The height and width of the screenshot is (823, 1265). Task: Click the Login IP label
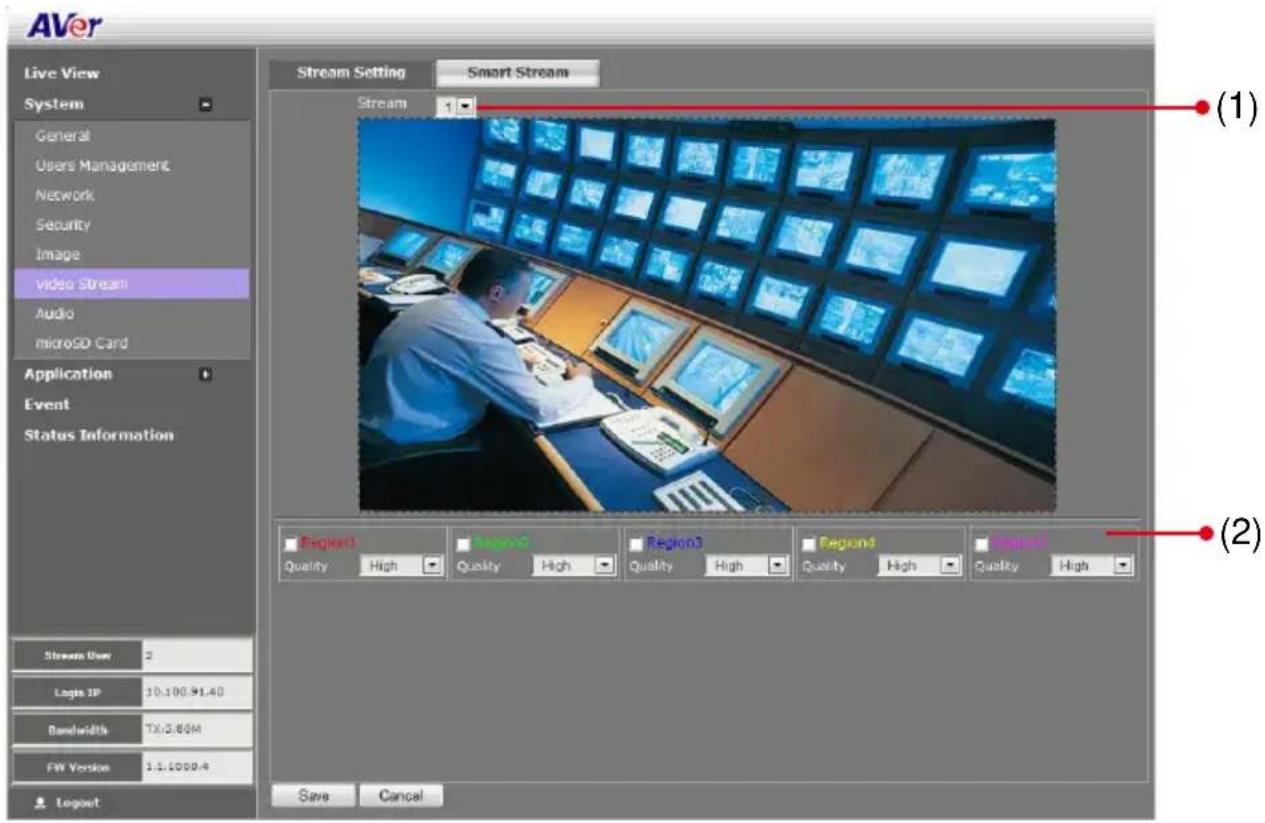tap(76, 693)
